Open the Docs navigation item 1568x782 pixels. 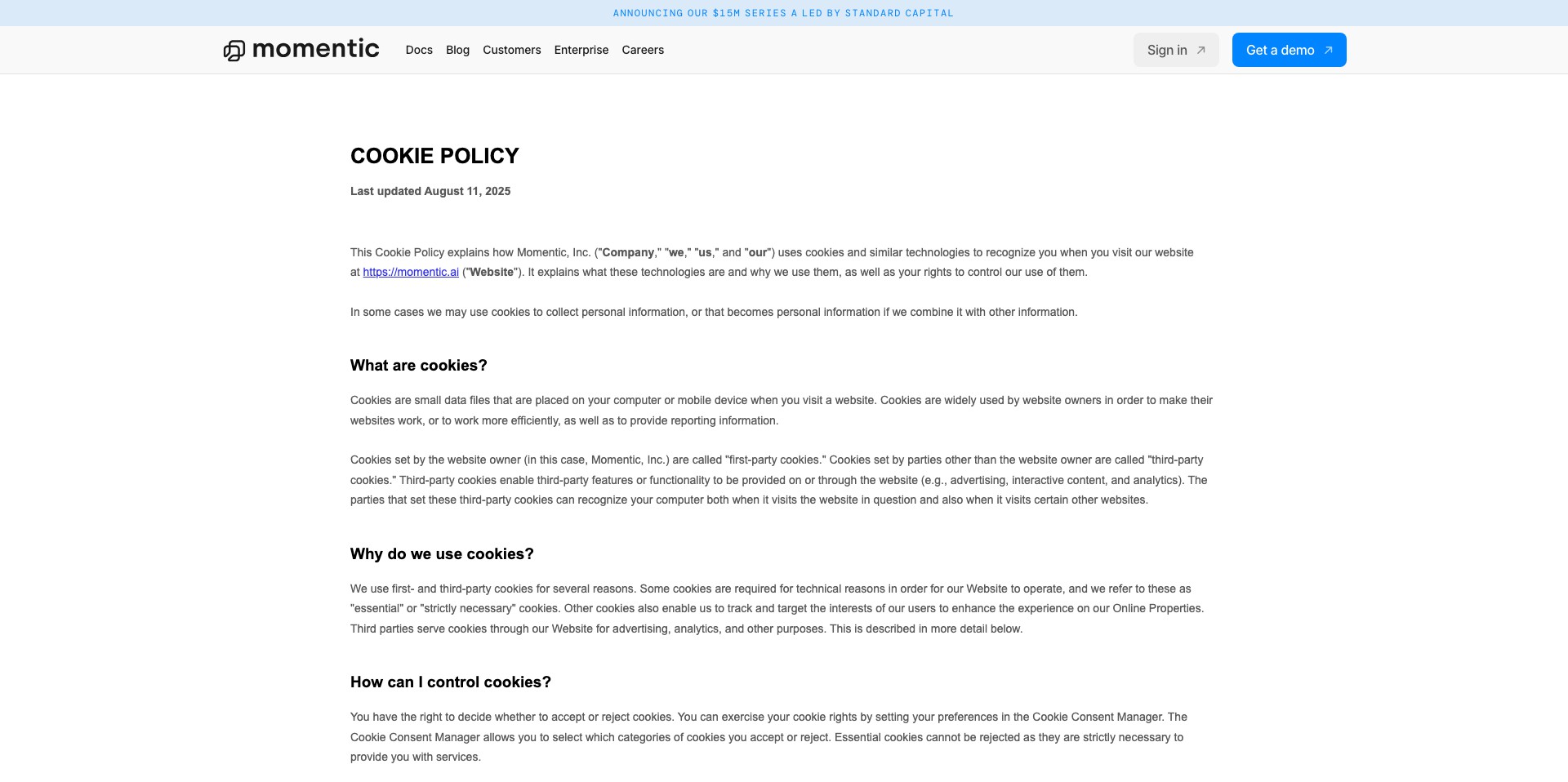(x=419, y=50)
